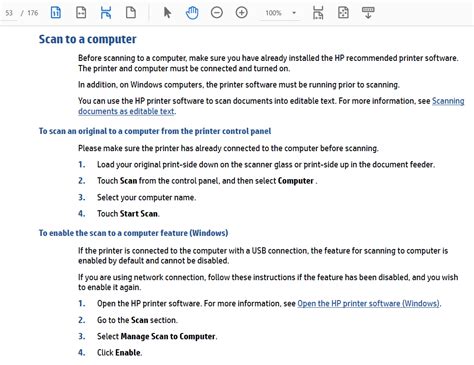Select the fit-one-full-page view icon
This screenshot has height=365, width=474.
point(56,13)
